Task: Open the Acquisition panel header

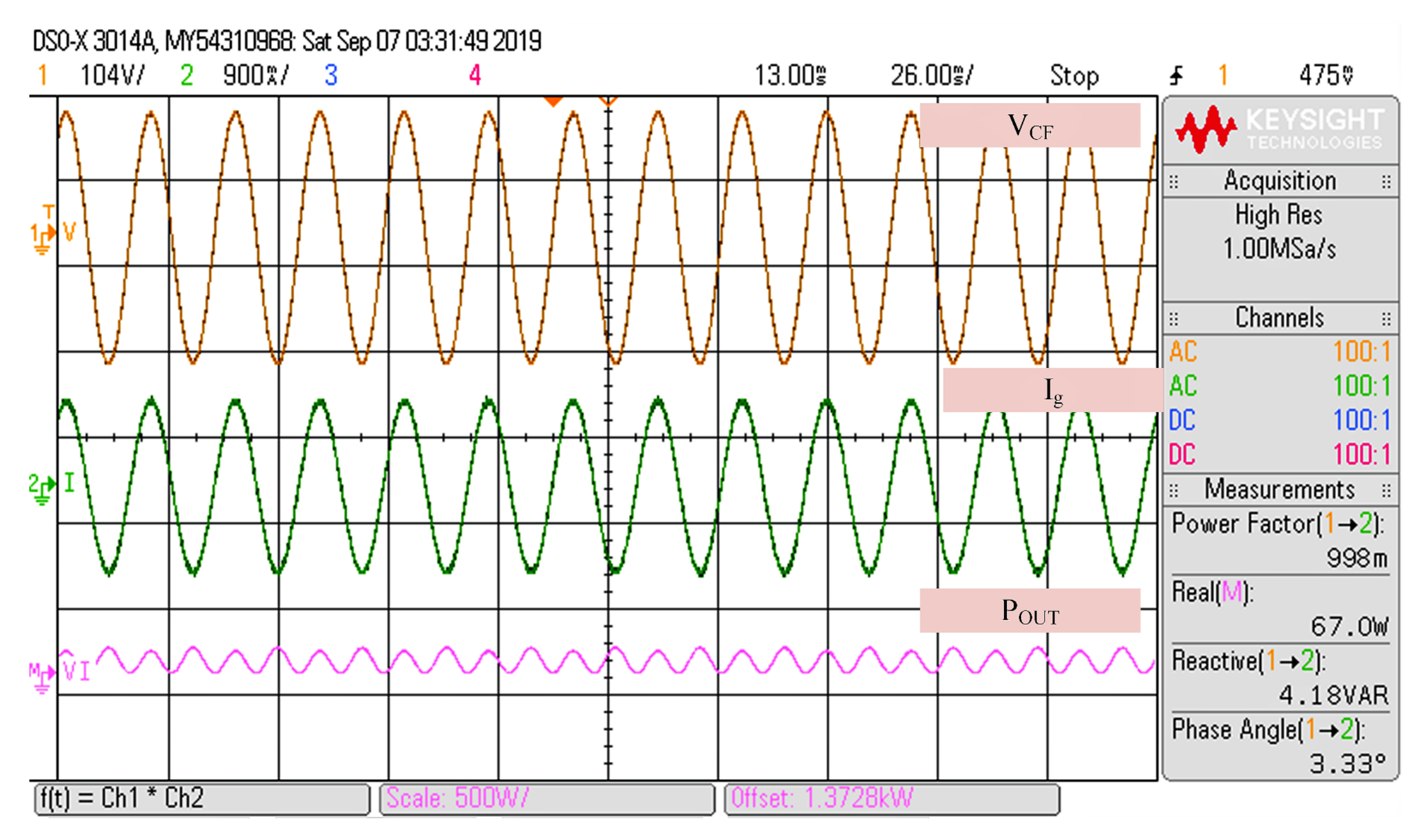Action: [x=1279, y=182]
